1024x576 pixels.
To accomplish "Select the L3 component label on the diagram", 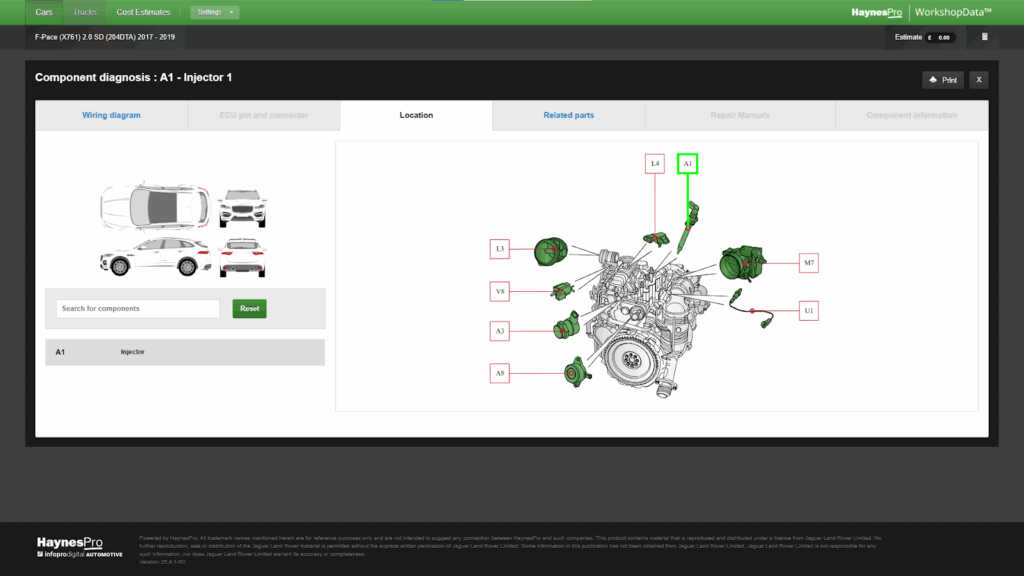I will click(499, 248).
